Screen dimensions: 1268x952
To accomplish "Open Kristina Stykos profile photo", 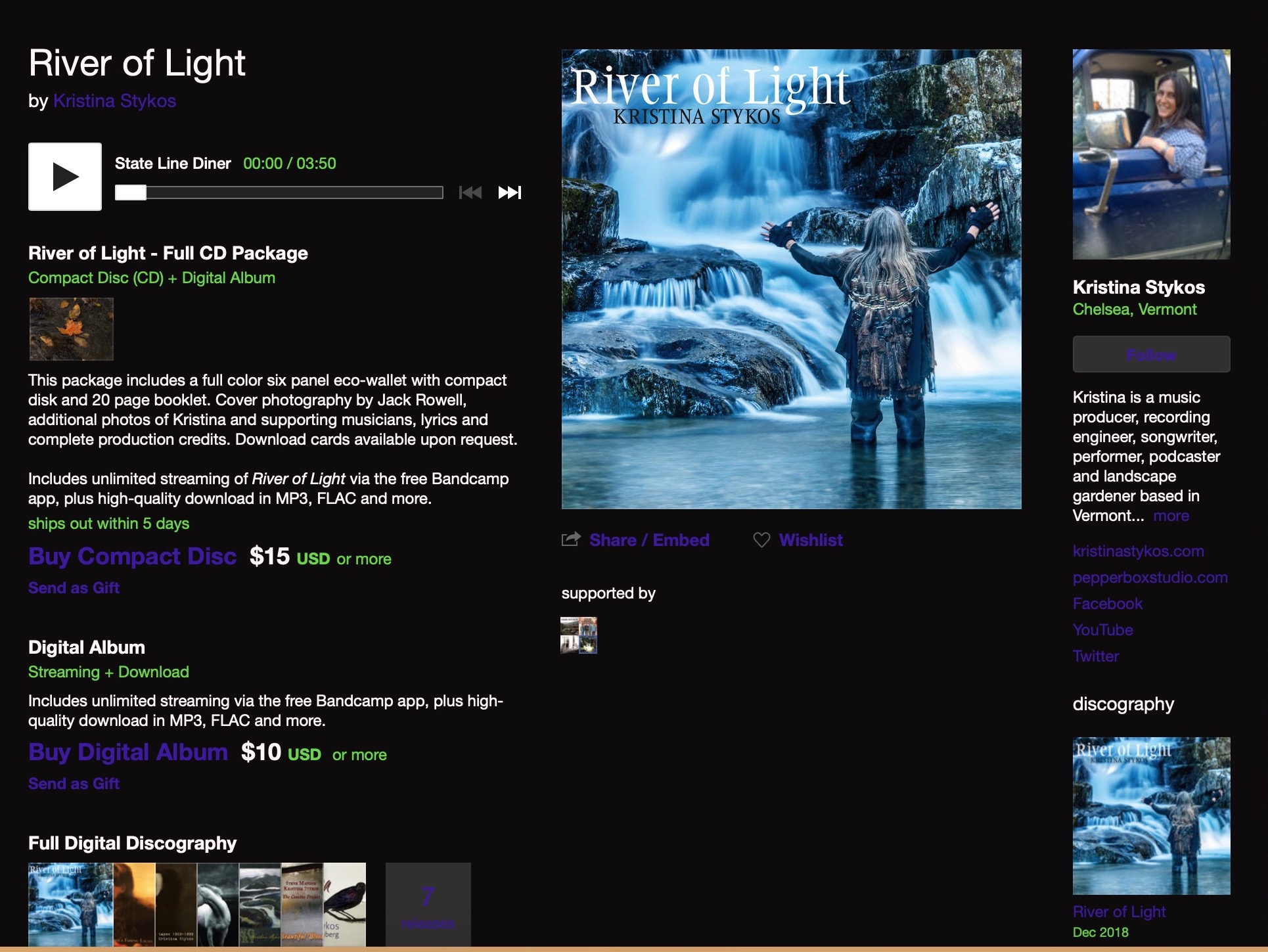I will (1151, 154).
